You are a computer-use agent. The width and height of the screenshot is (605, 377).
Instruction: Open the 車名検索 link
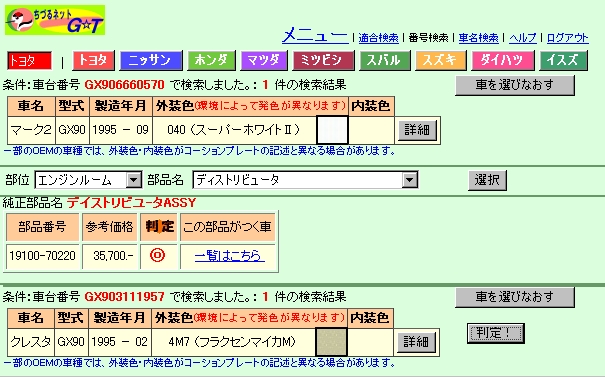pos(478,38)
